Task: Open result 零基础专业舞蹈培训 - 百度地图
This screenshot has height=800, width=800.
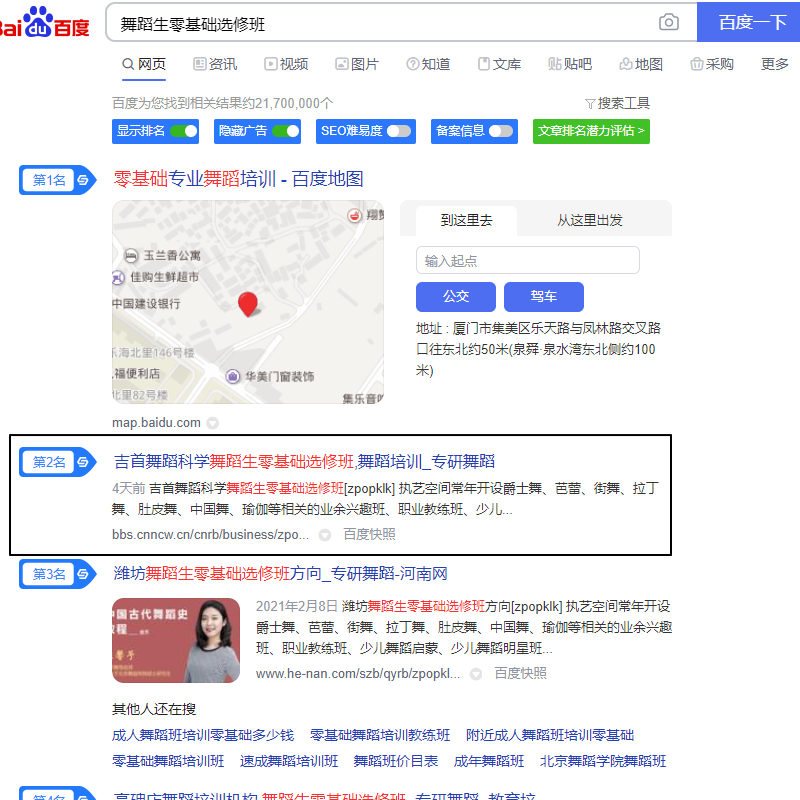Action: [x=238, y=179]
